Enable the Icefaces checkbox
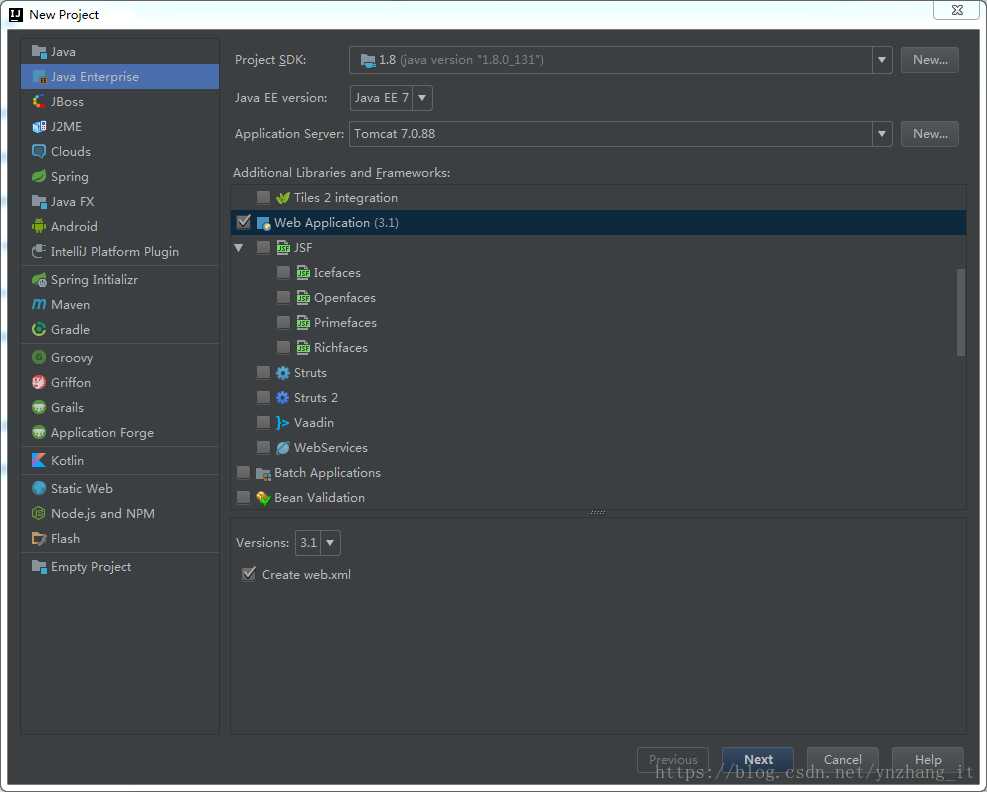The image size is (987, 792). click(x=283, y=273)
